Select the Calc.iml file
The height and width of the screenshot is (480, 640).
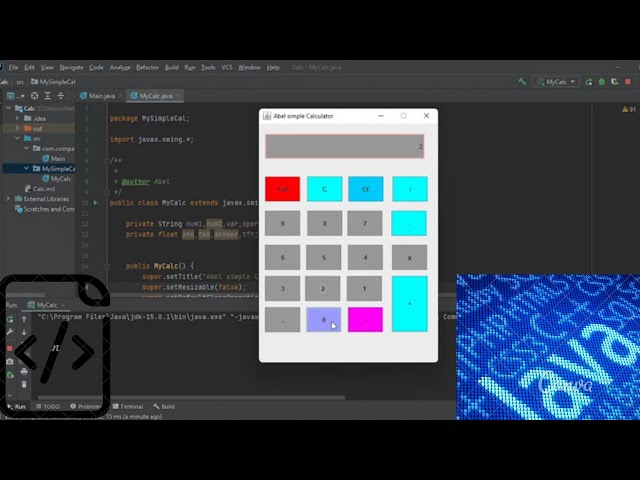(x=40, y=189)
